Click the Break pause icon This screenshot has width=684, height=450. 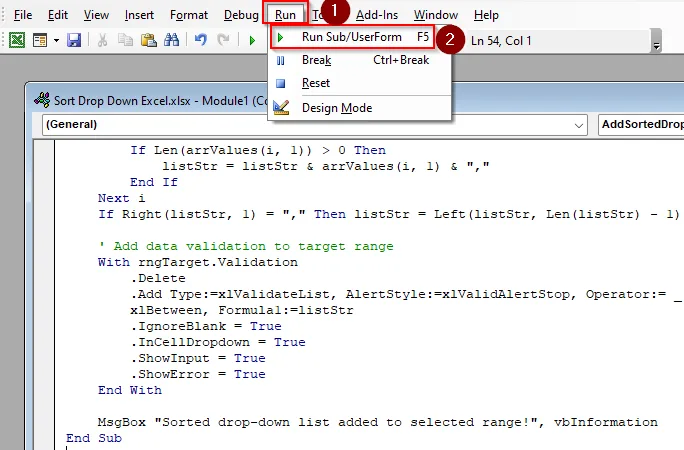click(280, 61)
